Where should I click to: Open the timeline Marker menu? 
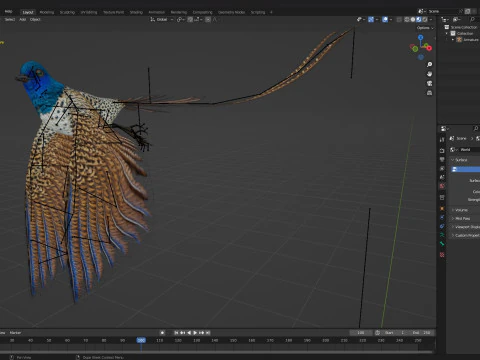pyautogui.click(x=15, y=333)
